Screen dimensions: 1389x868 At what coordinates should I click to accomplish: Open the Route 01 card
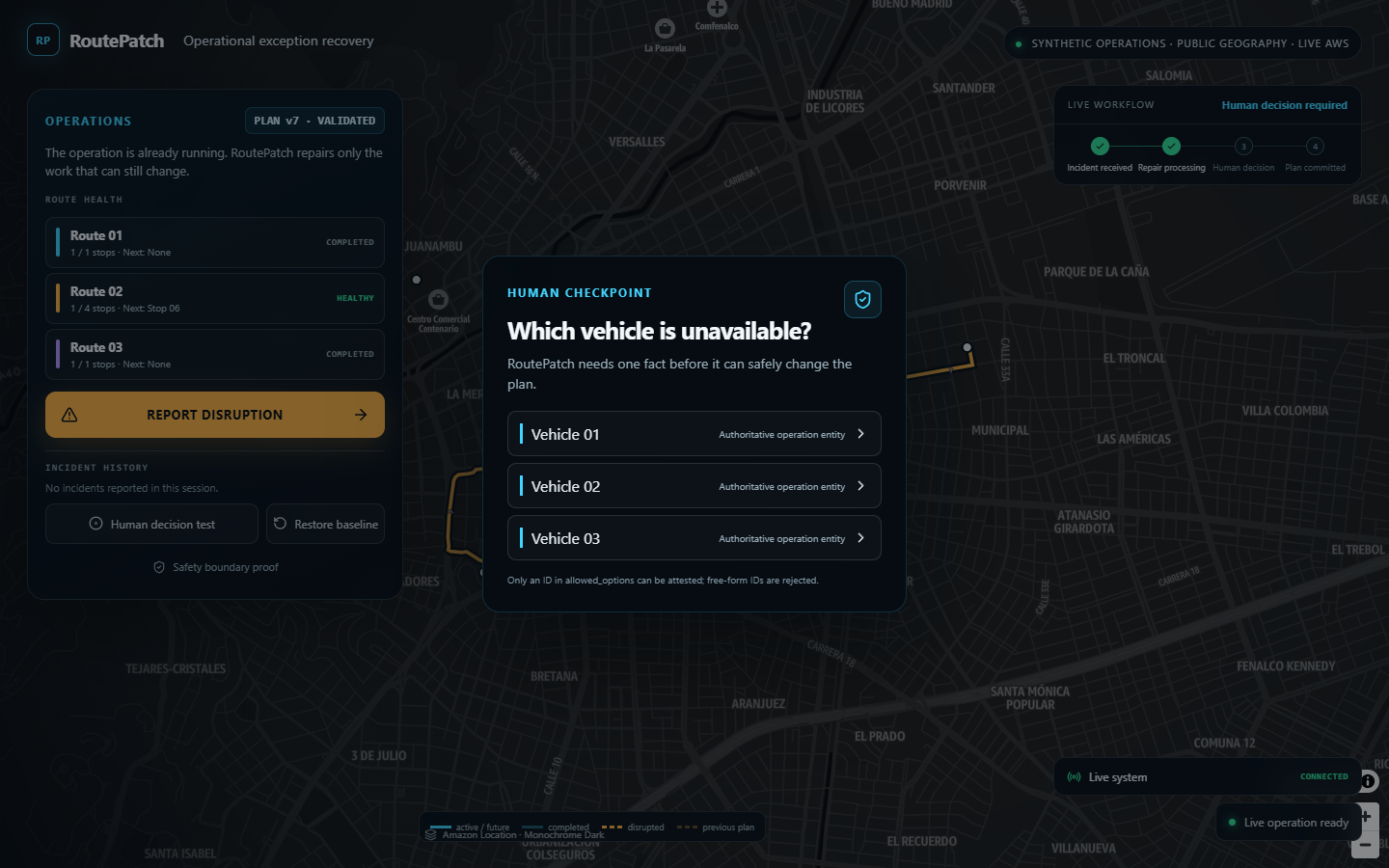215,243
